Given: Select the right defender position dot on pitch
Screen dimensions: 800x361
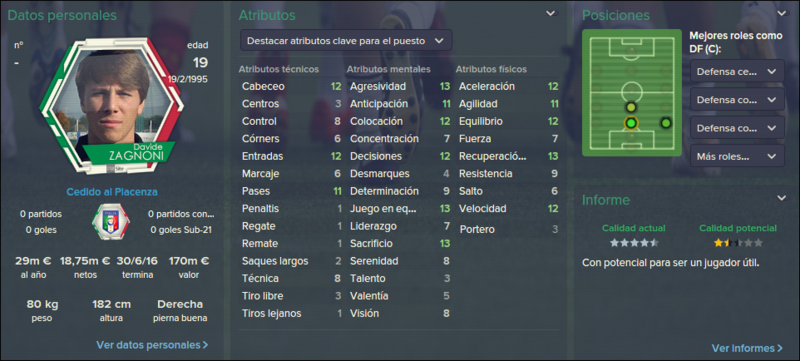Looking at the screenshot, I should click(665, 123).
